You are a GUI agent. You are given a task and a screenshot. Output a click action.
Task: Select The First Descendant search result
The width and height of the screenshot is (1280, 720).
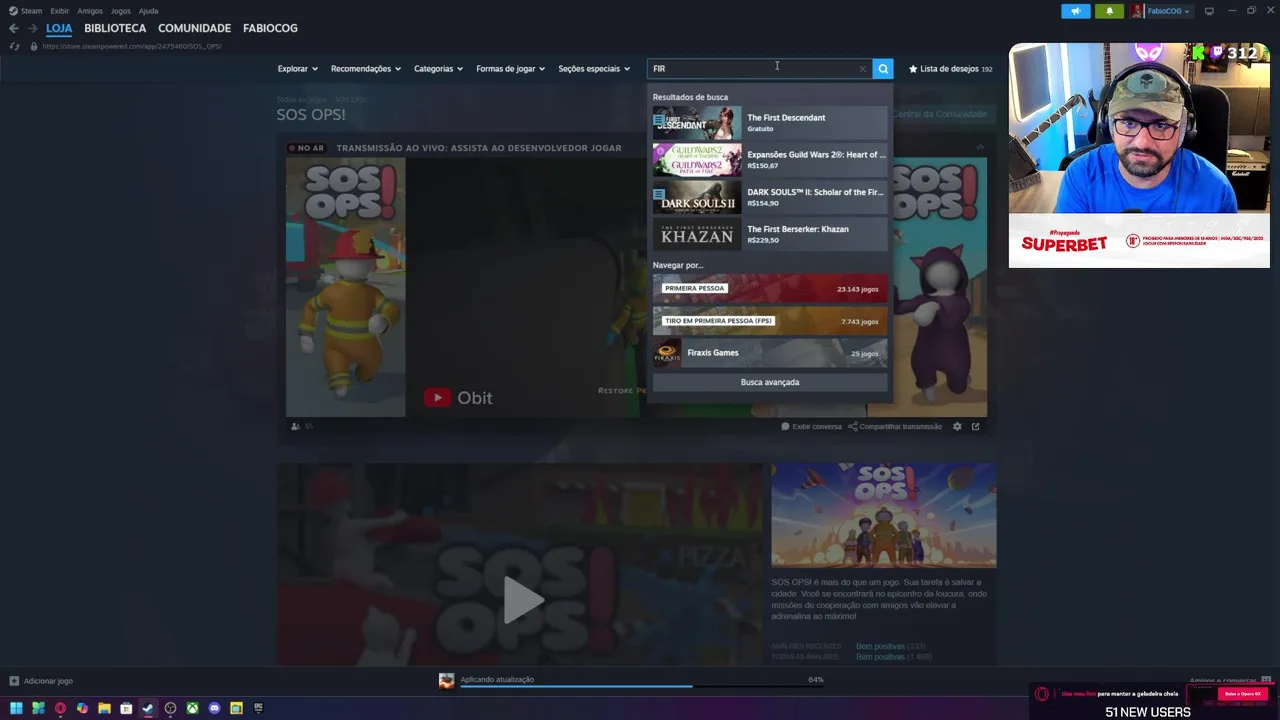770,123
